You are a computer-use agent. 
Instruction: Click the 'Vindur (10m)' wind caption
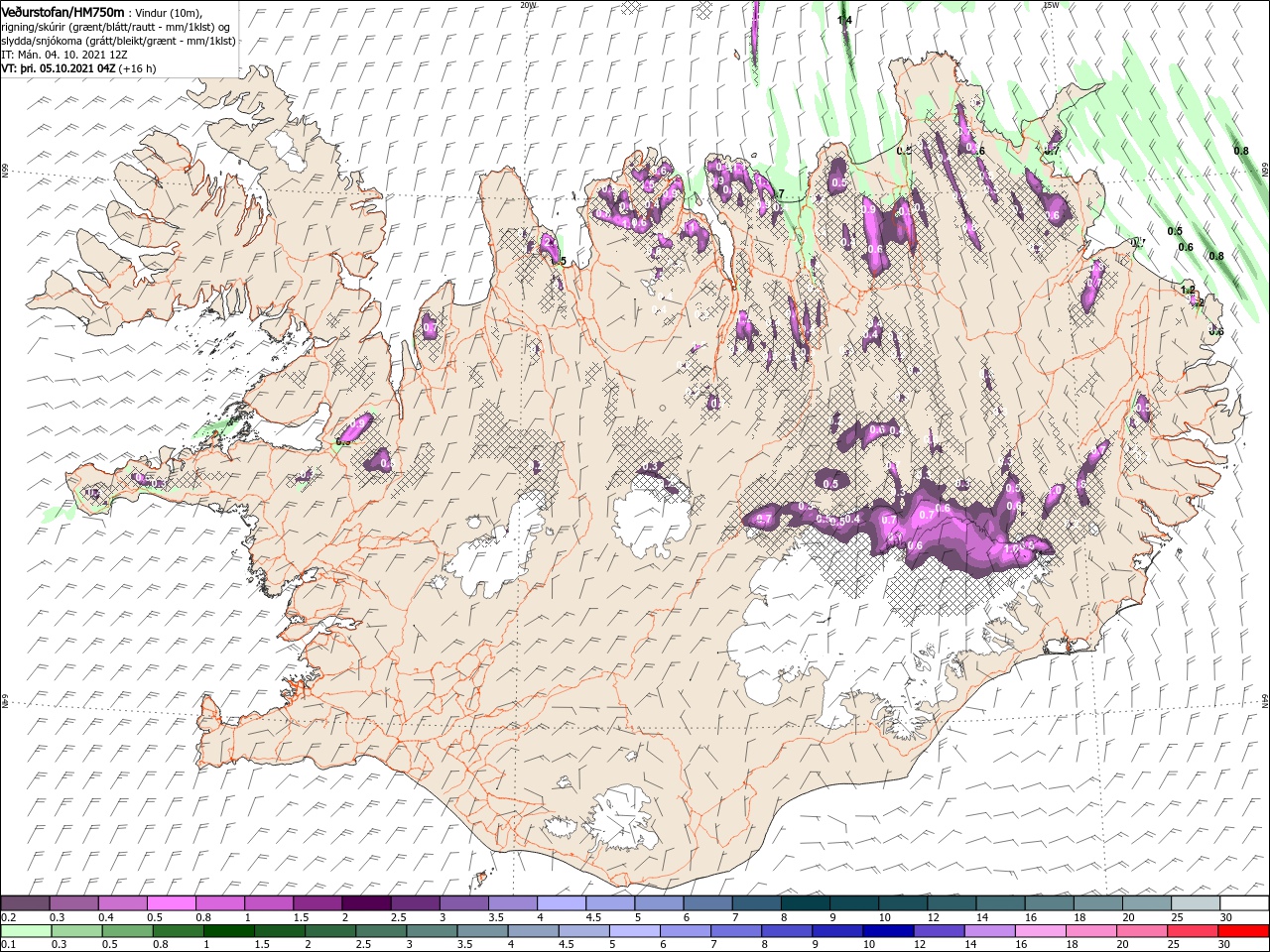[x=169, y=13]
